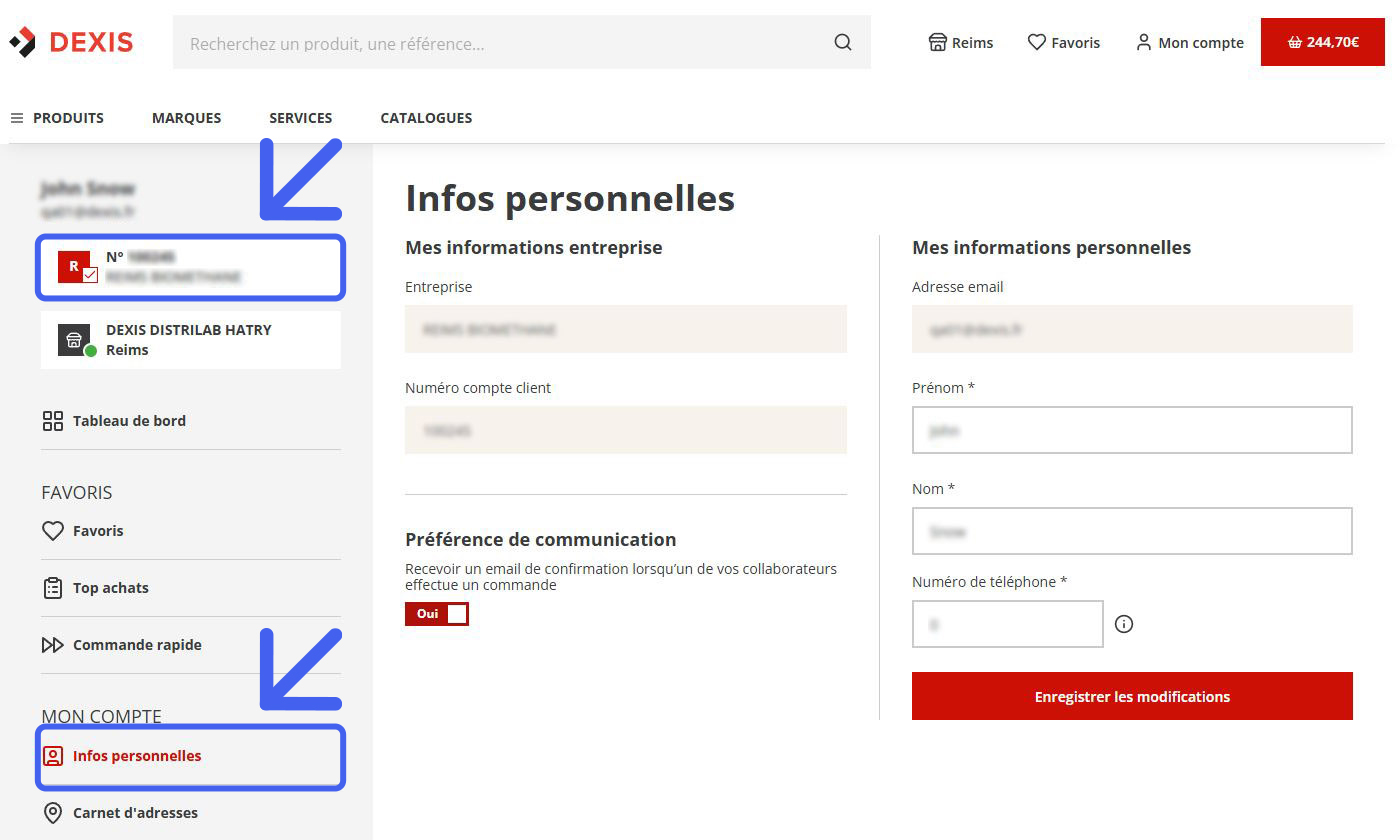Click the search magnifier icon
This screenshot has height=840, width=1400.
(x=843, y=42)
